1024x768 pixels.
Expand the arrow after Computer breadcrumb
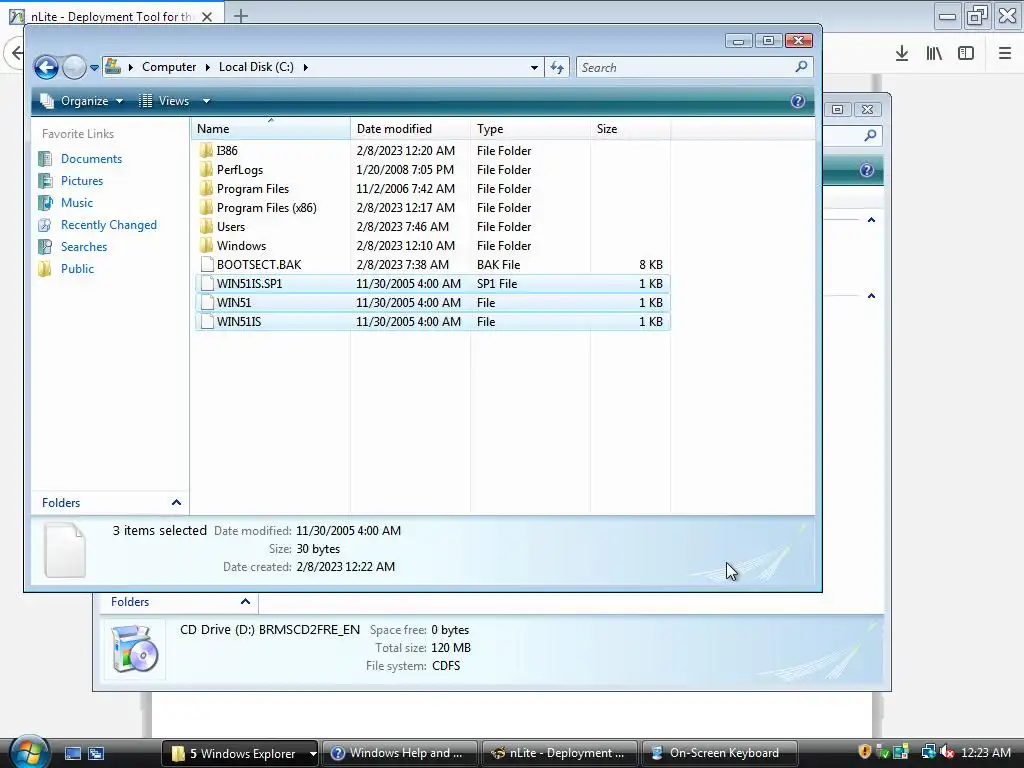tap(208, 67)
